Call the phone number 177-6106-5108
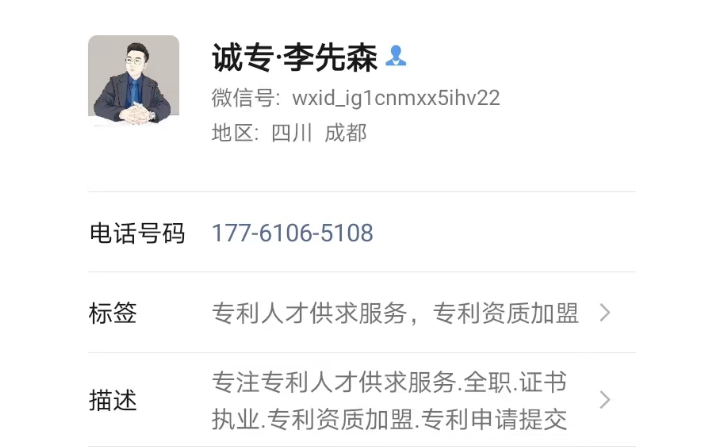The width and height of the screenshot is (710, 448). pyautogui.click(x=293, y=233)
